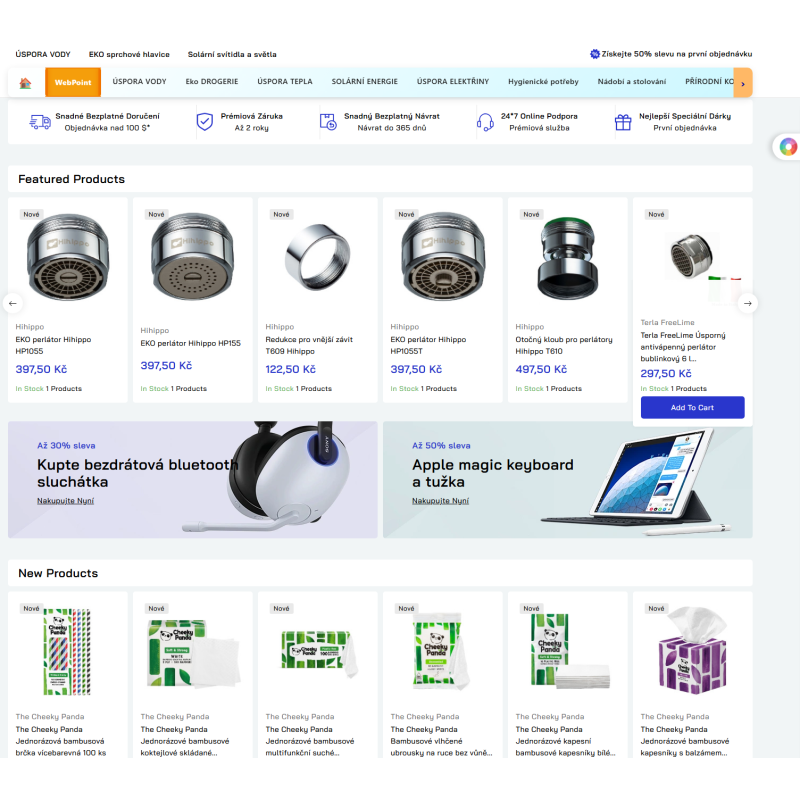Click the headset online support icon
Viewport: 800px width, 800px height.
pos(485,122)
